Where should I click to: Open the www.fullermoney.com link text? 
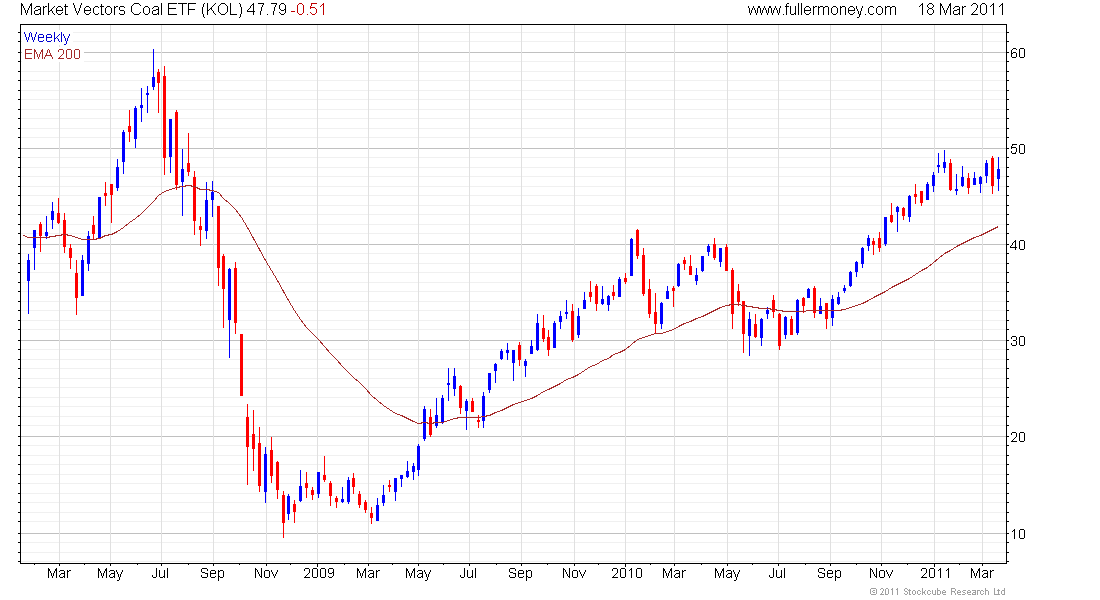click(x=822, y=10)
